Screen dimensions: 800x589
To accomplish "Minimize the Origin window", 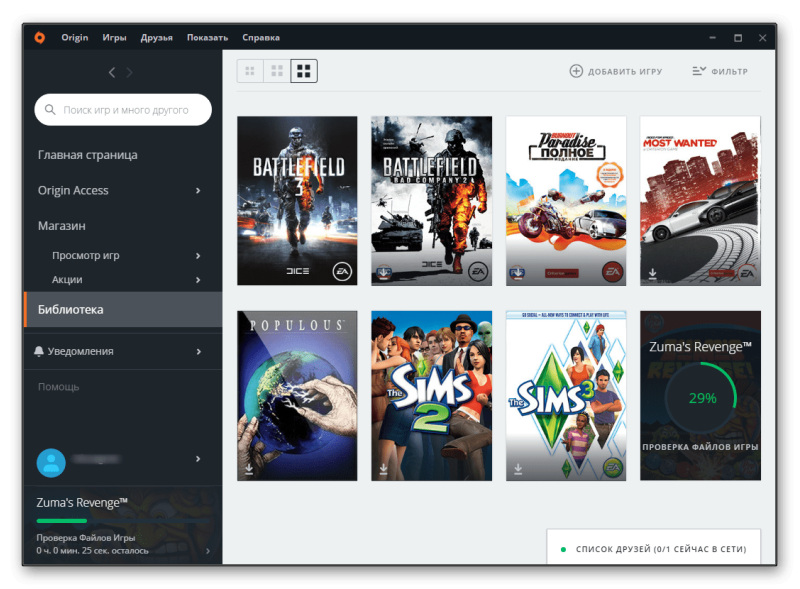I will (712, 38).
